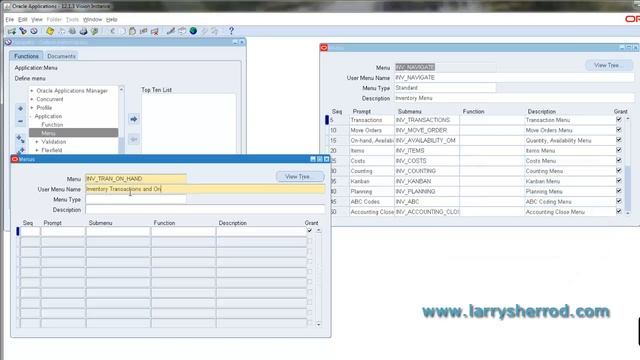Click Remove from Top Ten List arrow
Image resolution: width=640 pixels, height=360 pixels.
[133, 139]
